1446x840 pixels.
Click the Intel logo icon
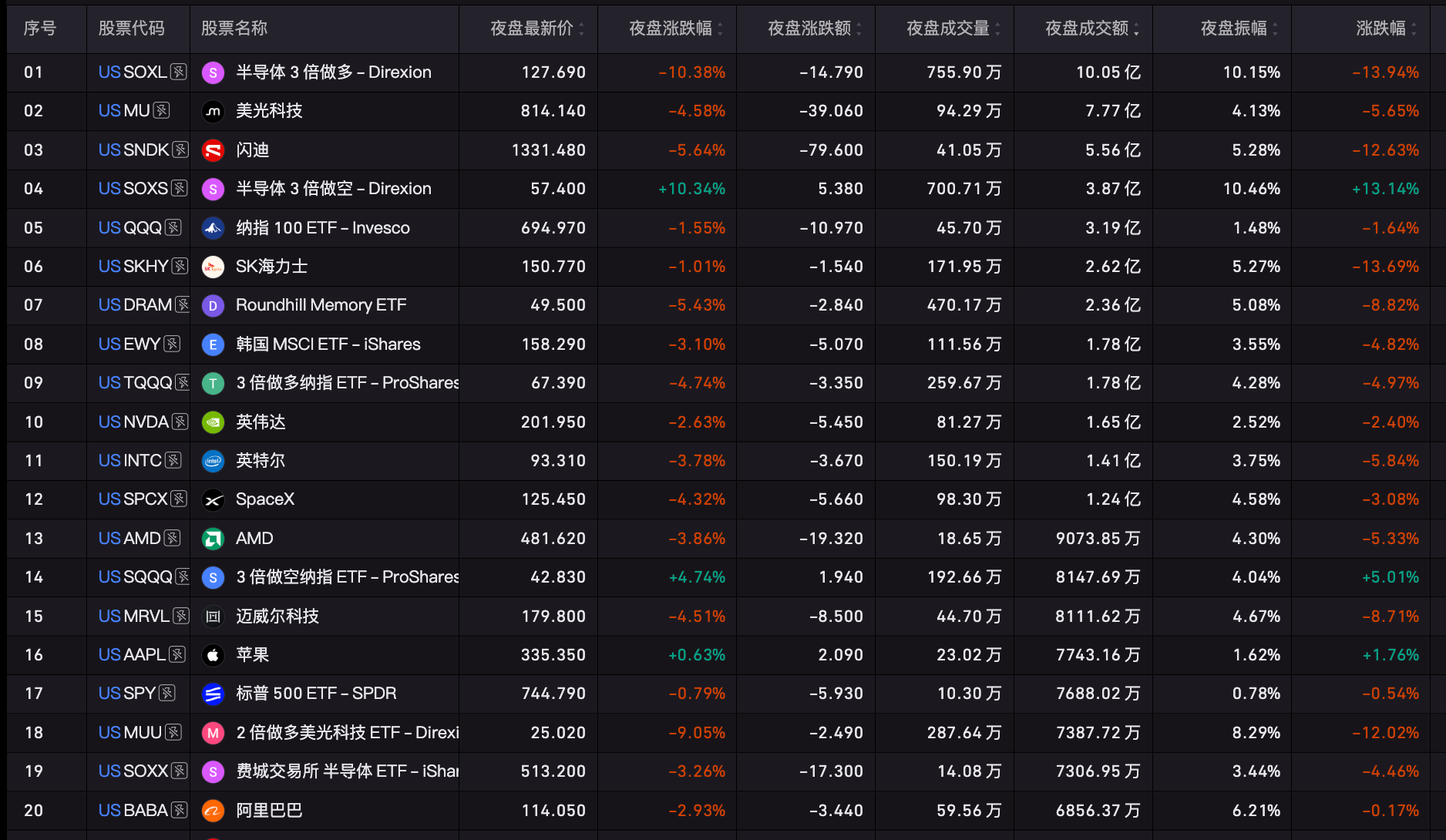(x=213, y=461)
